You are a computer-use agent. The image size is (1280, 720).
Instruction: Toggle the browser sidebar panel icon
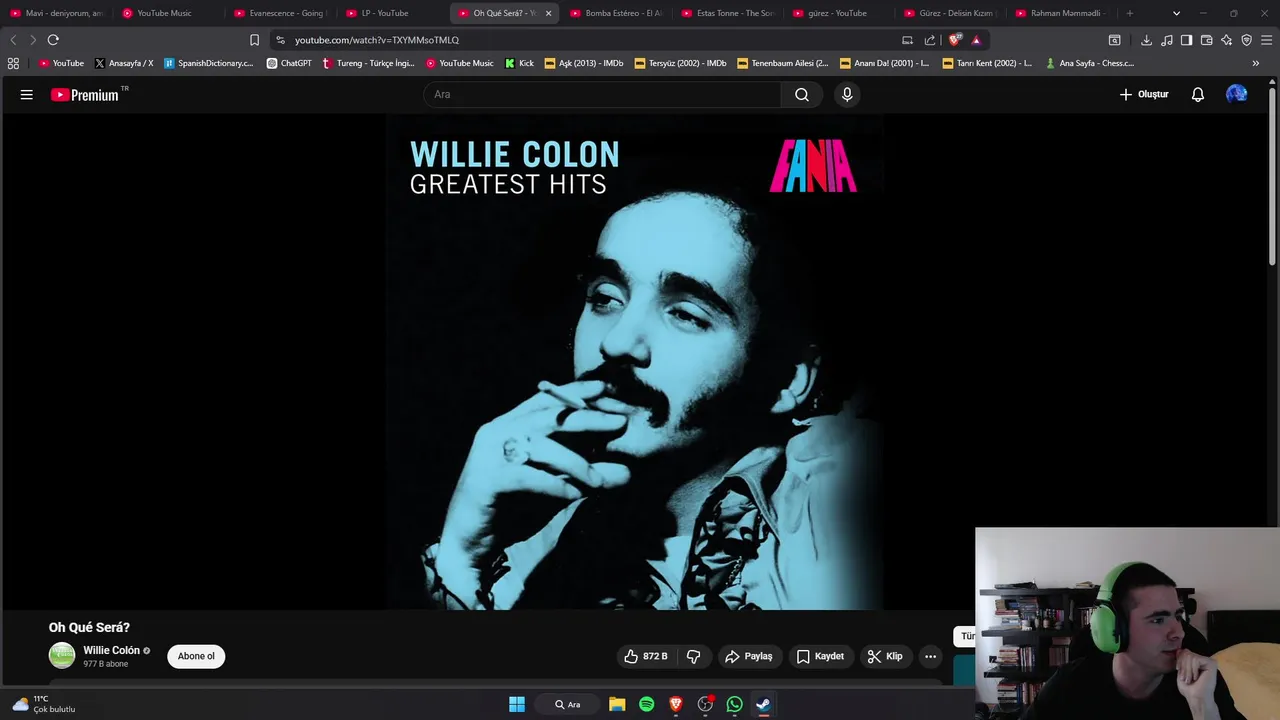[x=1186, y=40]
